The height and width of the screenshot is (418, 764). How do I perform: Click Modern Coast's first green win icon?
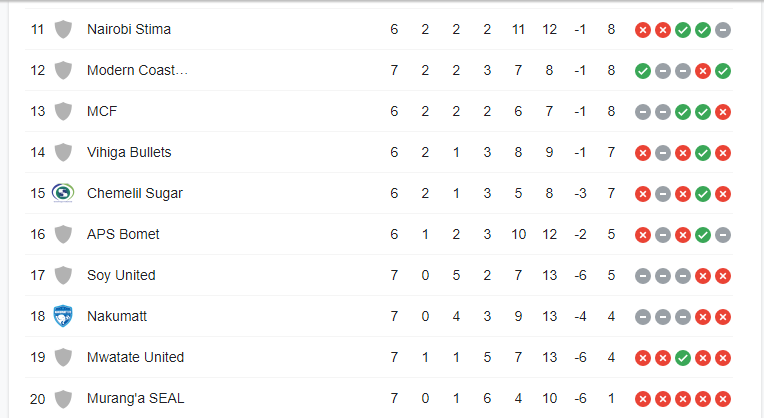coord(643,71)
